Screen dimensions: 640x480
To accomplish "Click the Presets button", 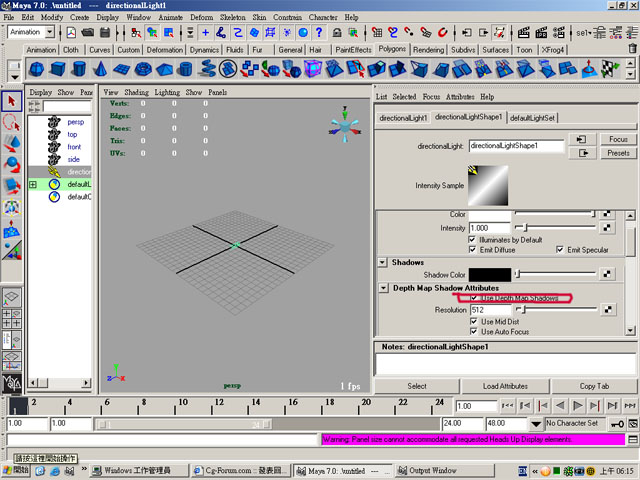I will pyautogui.click(x=618, y=153).
